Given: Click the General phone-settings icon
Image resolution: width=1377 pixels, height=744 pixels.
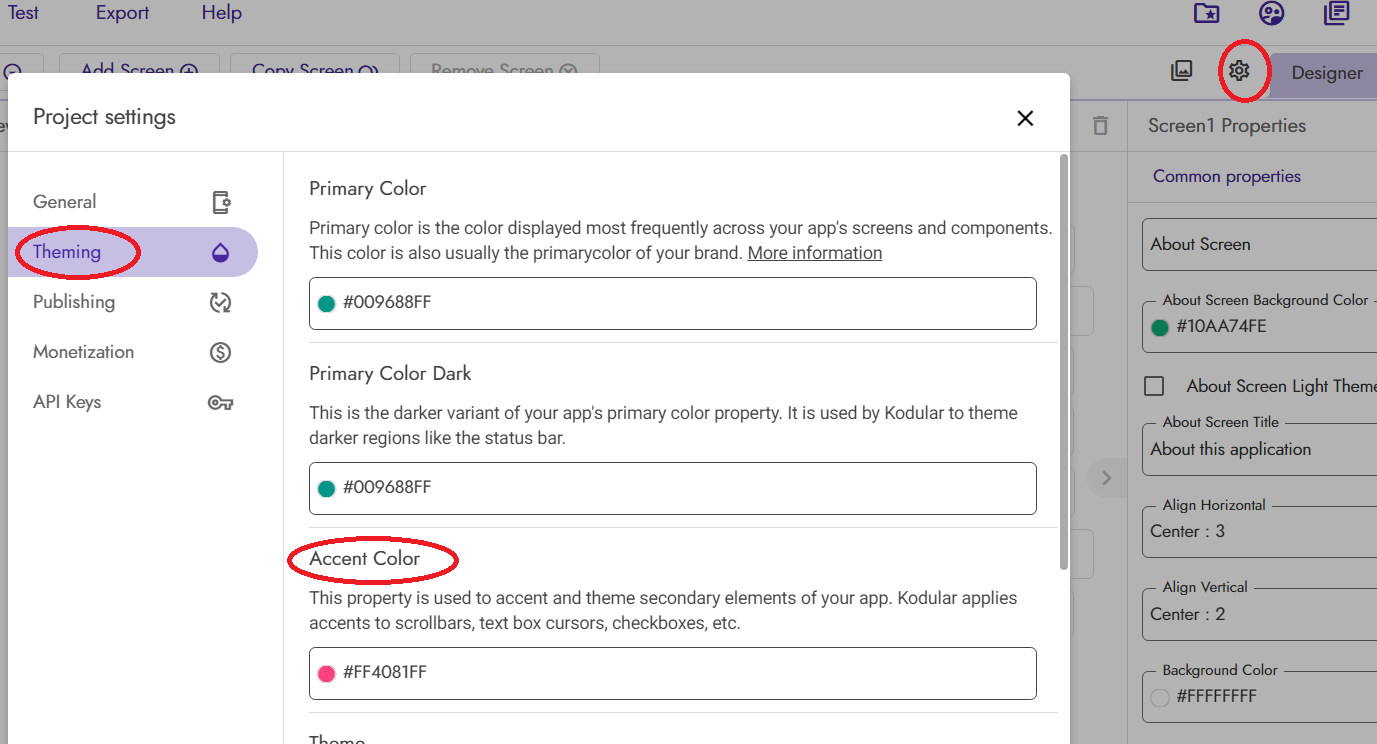Looking at the screenshot, I should 221,202.
